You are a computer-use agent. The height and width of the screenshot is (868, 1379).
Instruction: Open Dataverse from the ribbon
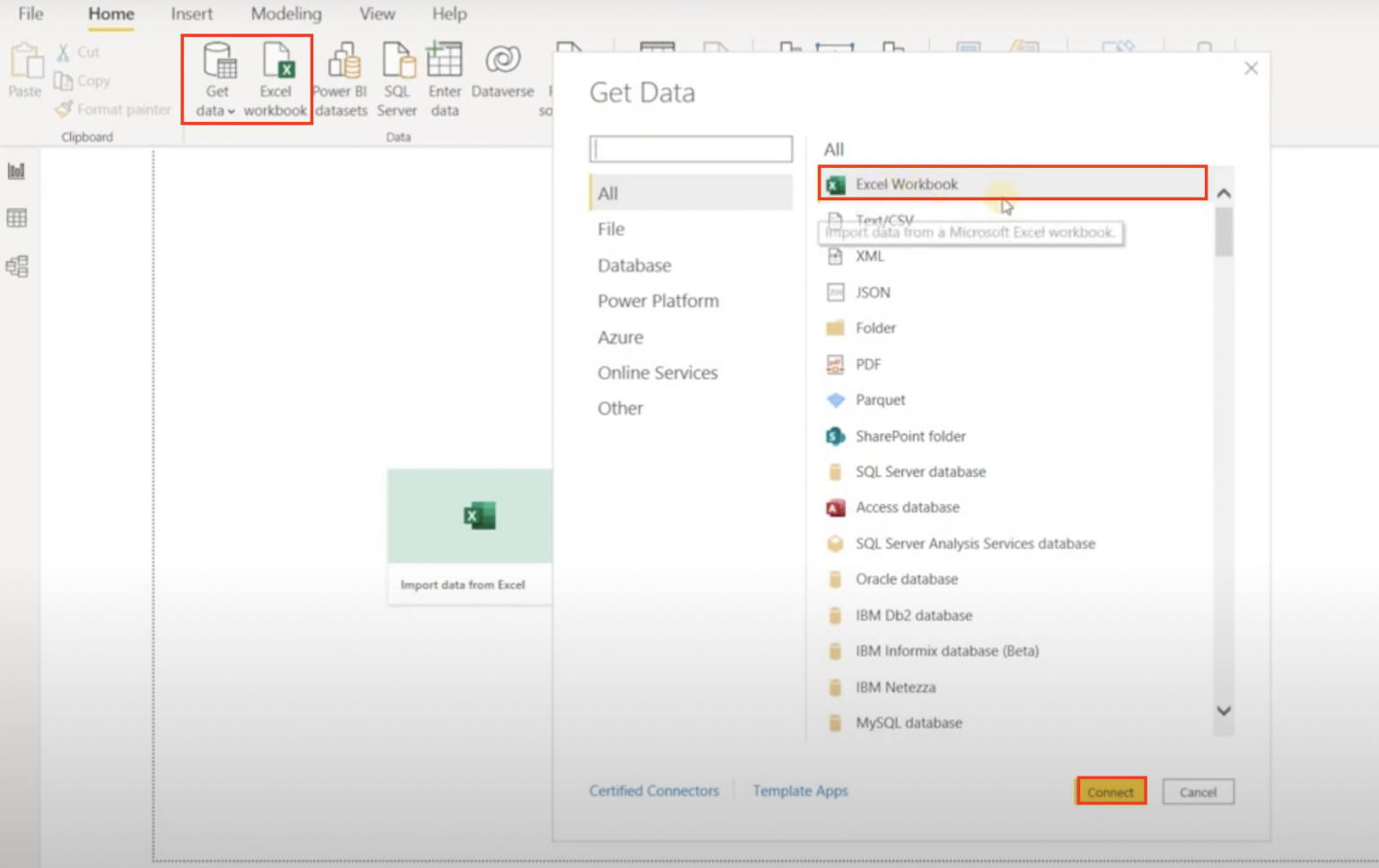(x=503, y=71)
